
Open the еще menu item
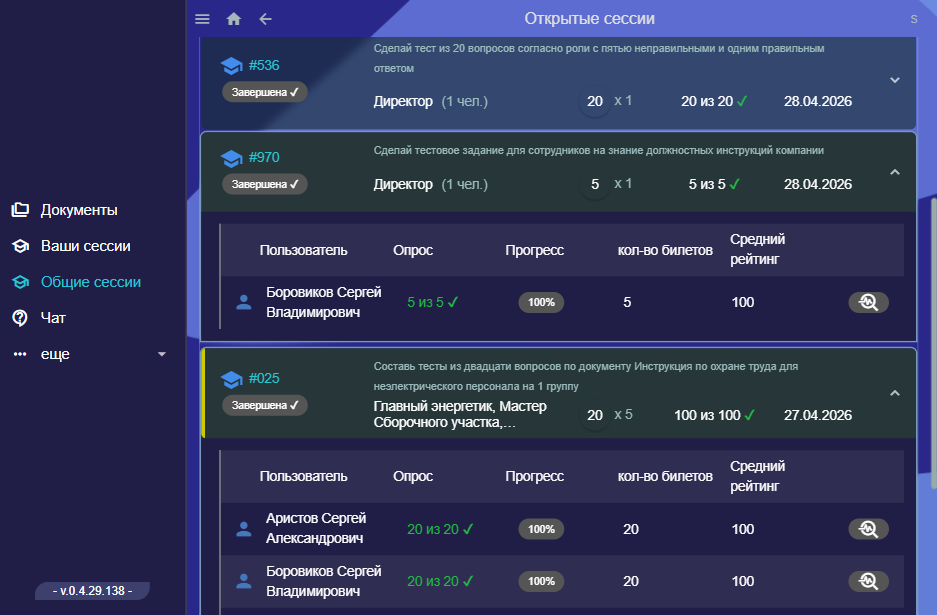[x=55, y=354]
